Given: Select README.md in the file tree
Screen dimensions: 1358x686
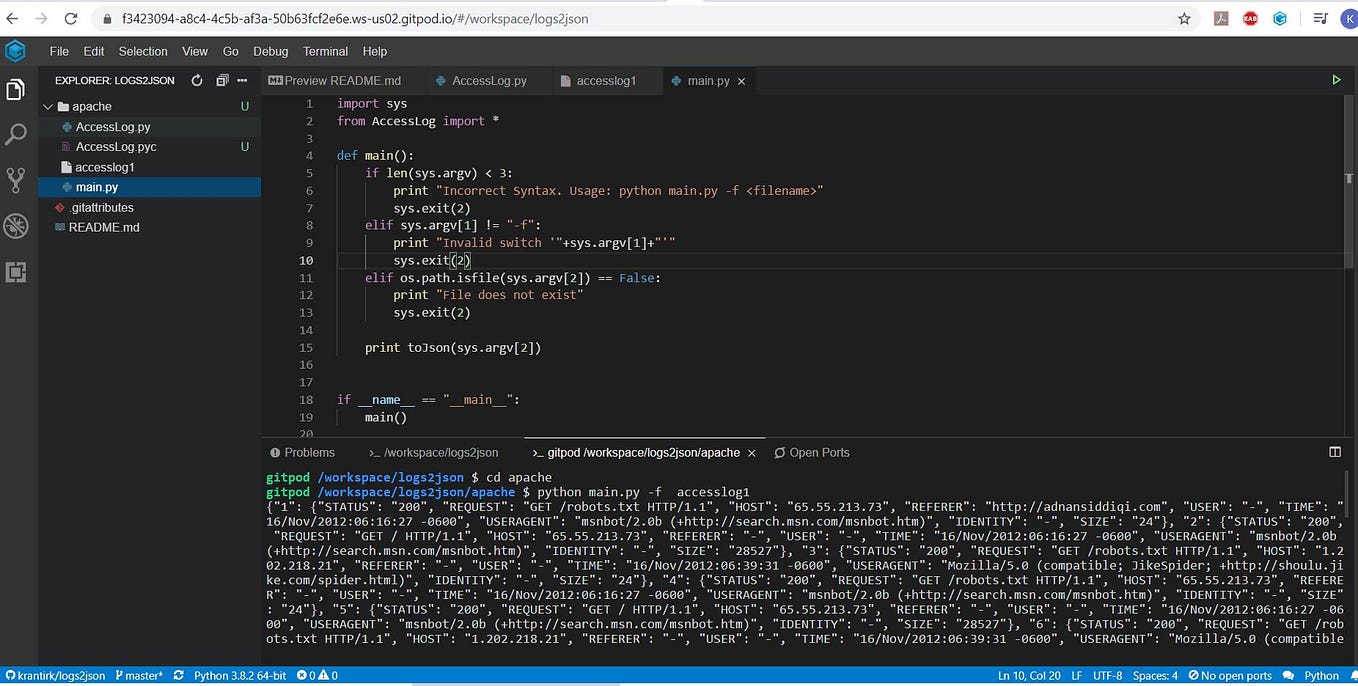Looking at the screenshot, I should 104,227.
